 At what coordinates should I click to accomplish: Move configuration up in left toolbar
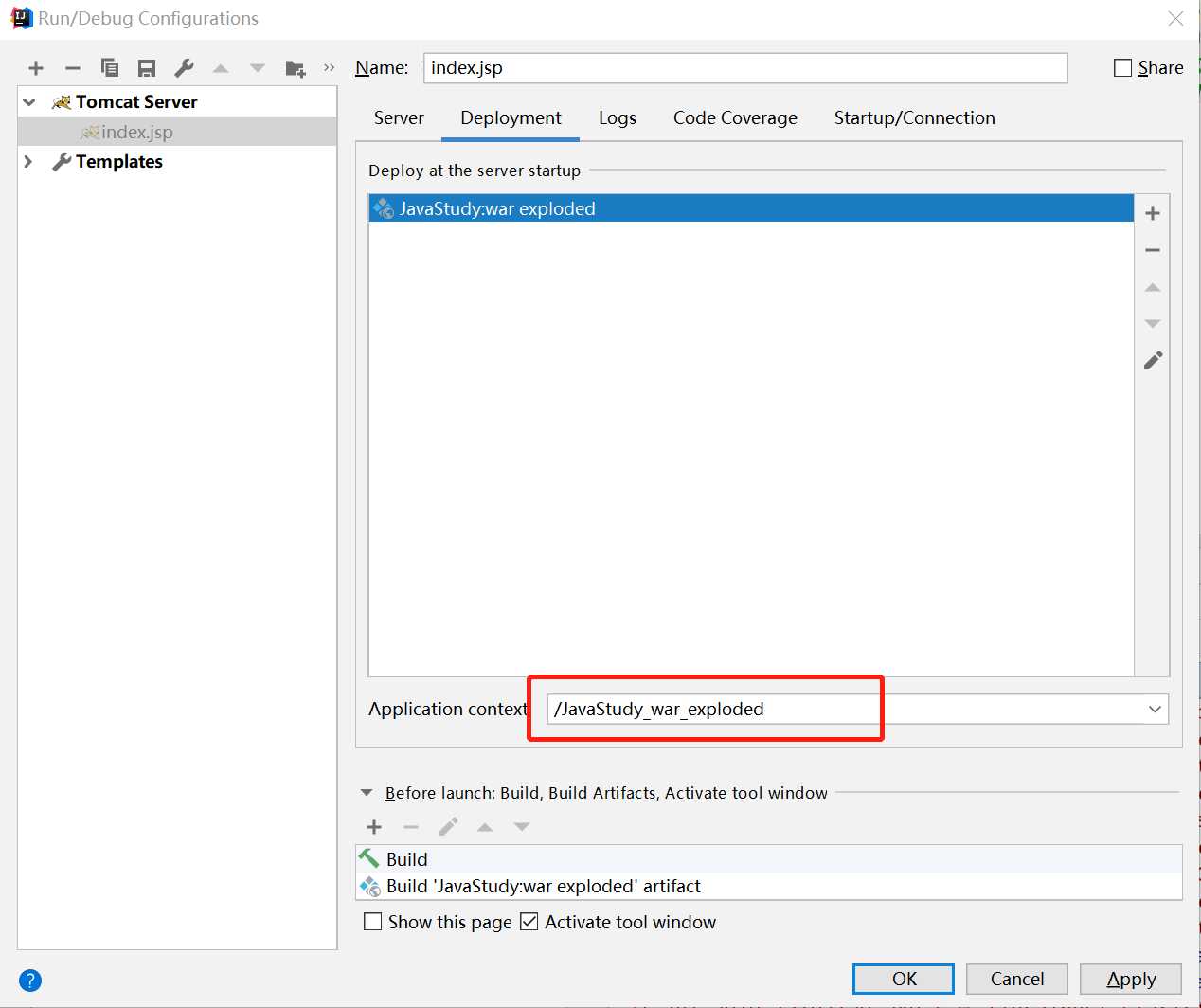(221, 68)
